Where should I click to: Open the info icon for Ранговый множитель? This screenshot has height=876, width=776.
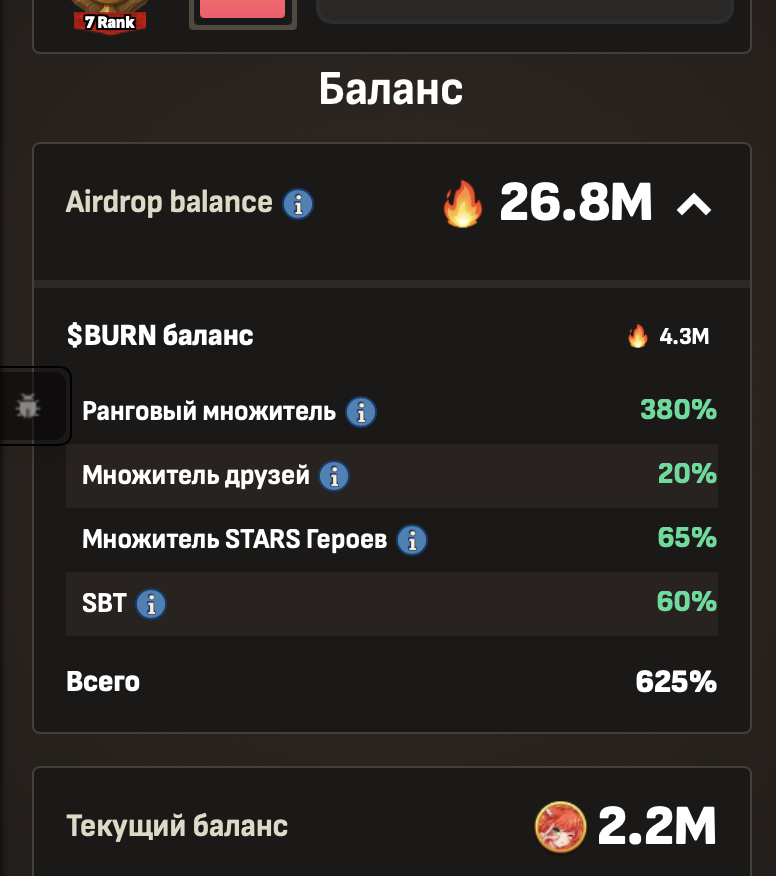coord(360,411)
